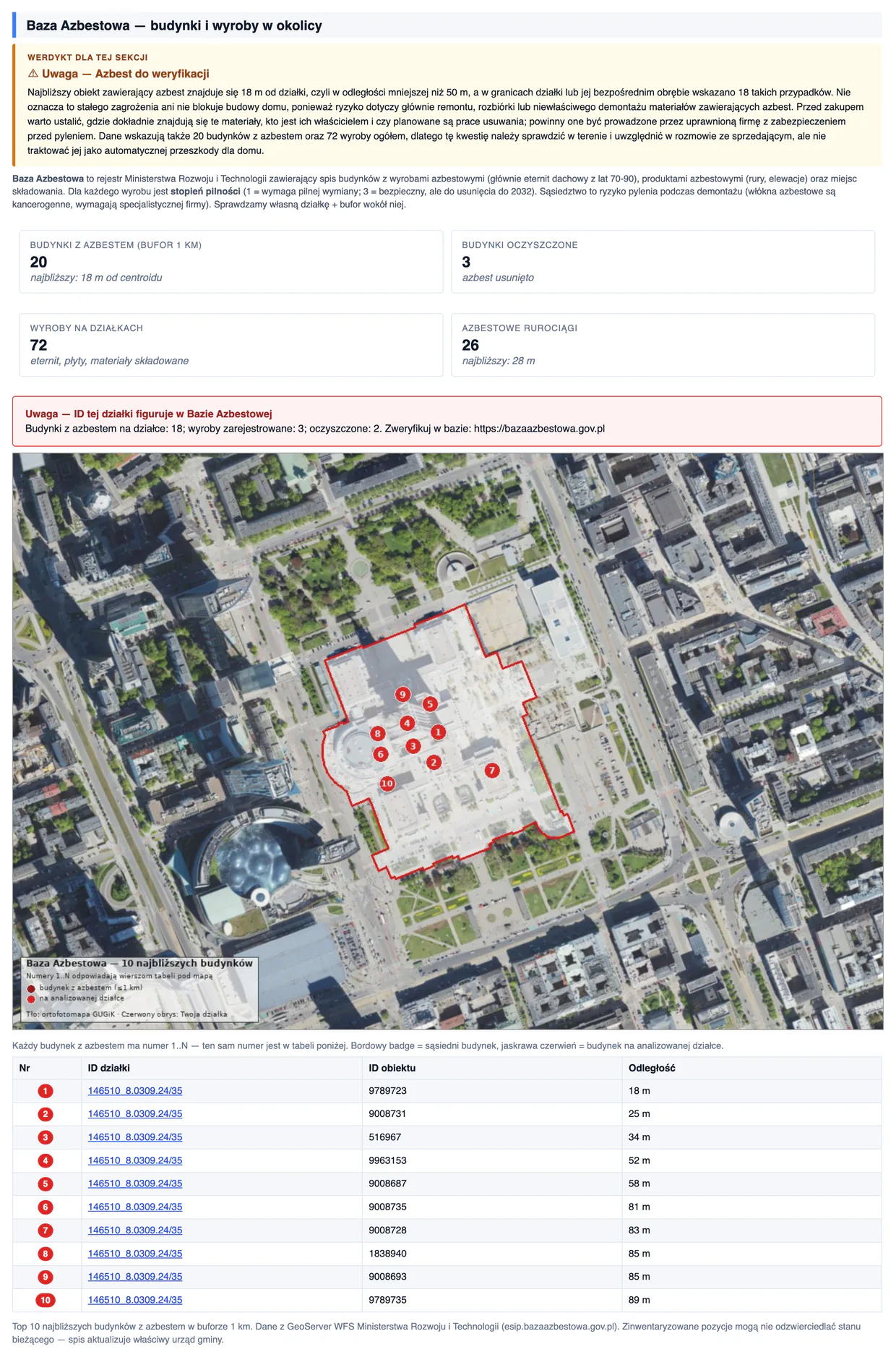
Task: Open parcel link for object 9008687
Action: tap(135, 1183)
